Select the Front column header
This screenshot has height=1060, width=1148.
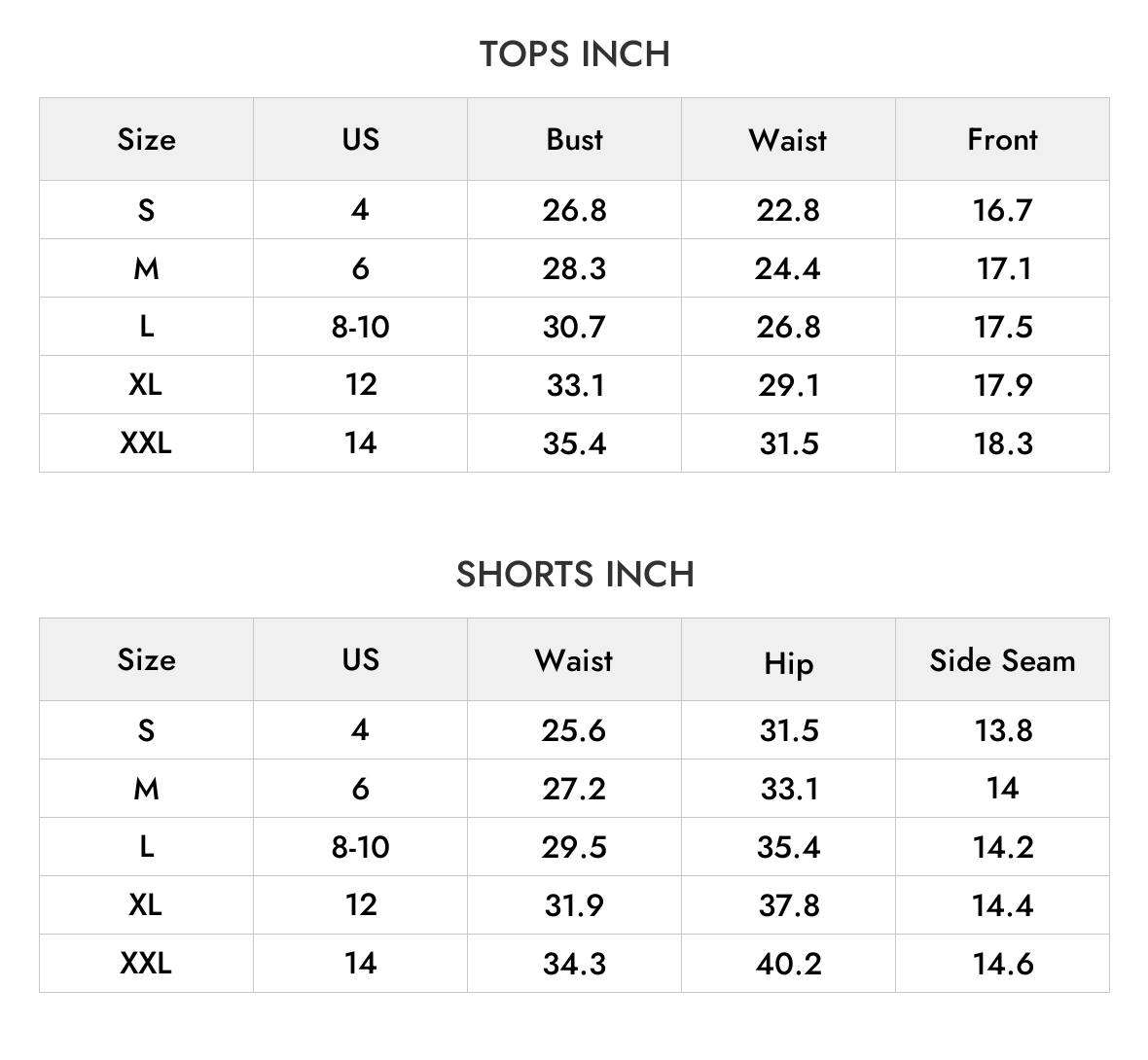(1002, 140)
